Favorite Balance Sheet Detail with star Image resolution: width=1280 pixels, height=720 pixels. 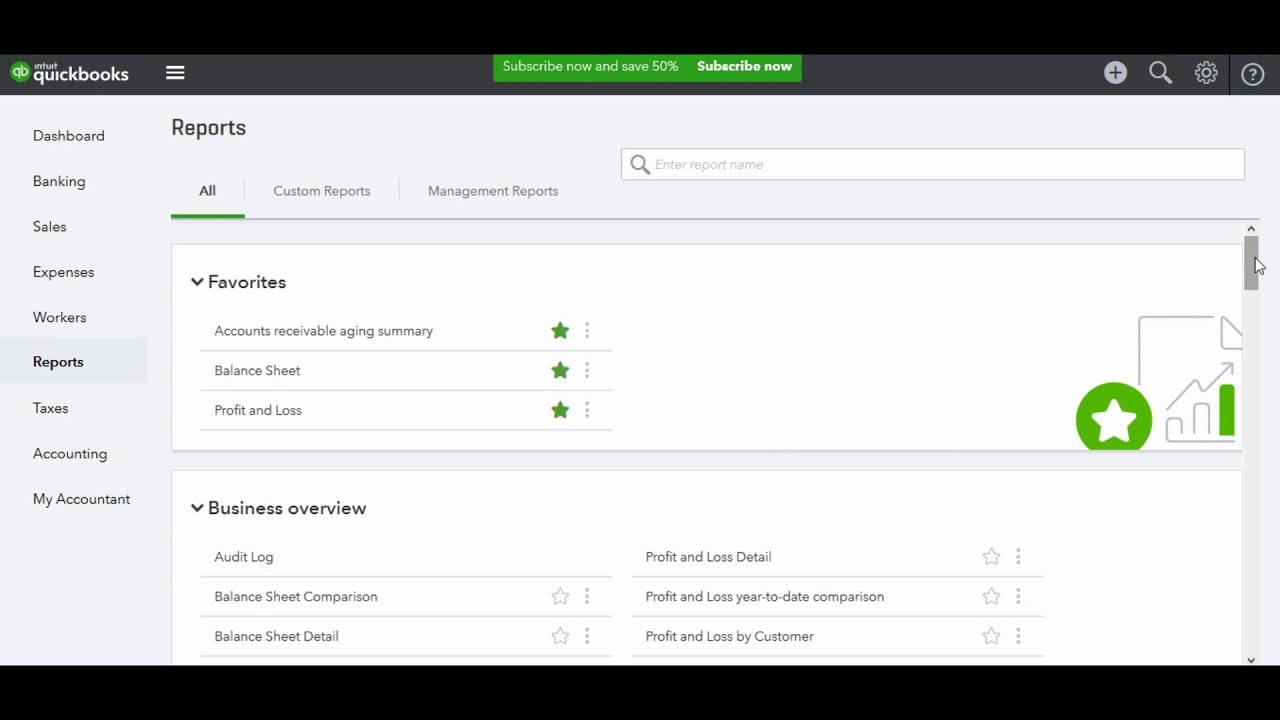560,636
